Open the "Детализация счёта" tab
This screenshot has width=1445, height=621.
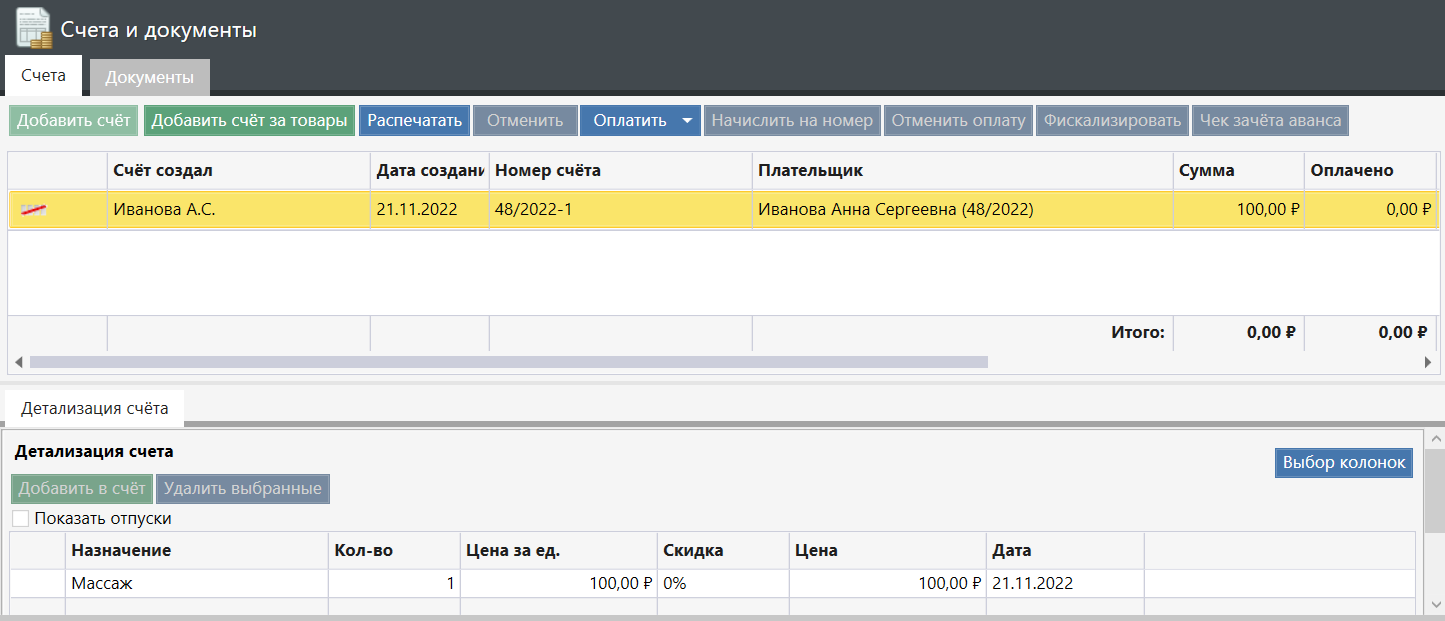[x=94, y=408]
